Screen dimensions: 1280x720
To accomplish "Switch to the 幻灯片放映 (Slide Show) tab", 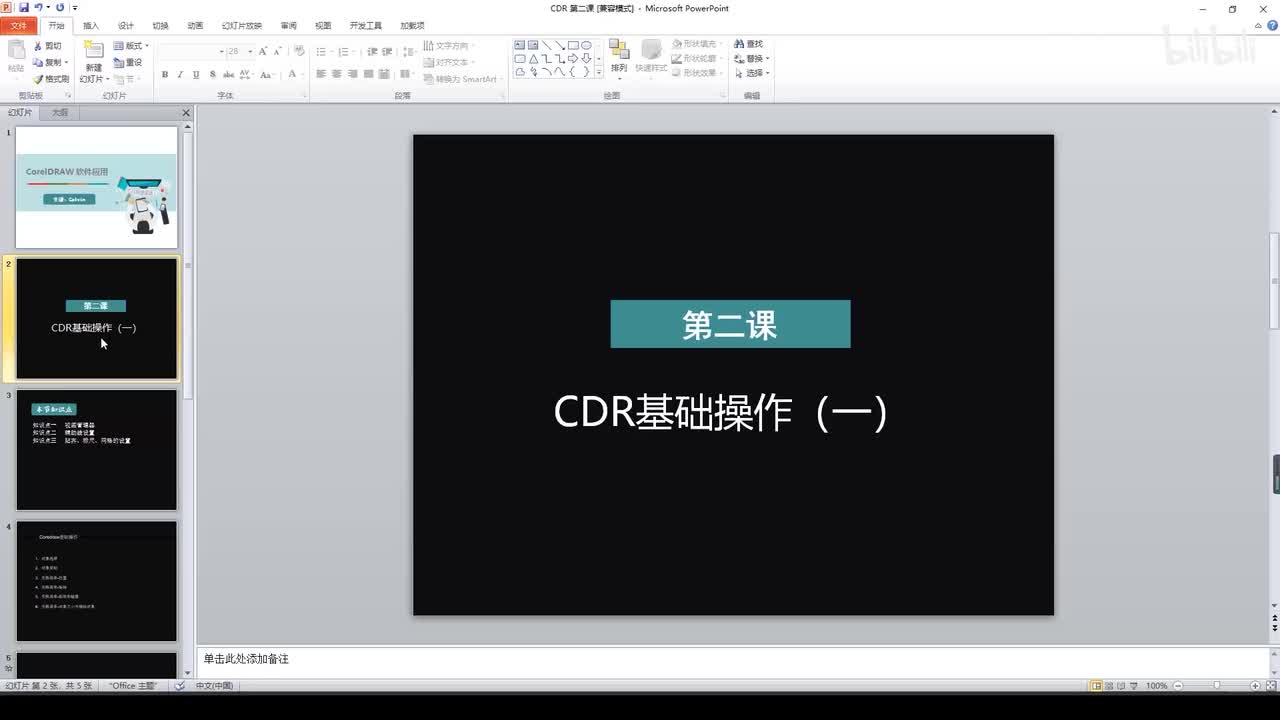I will 242,26.
